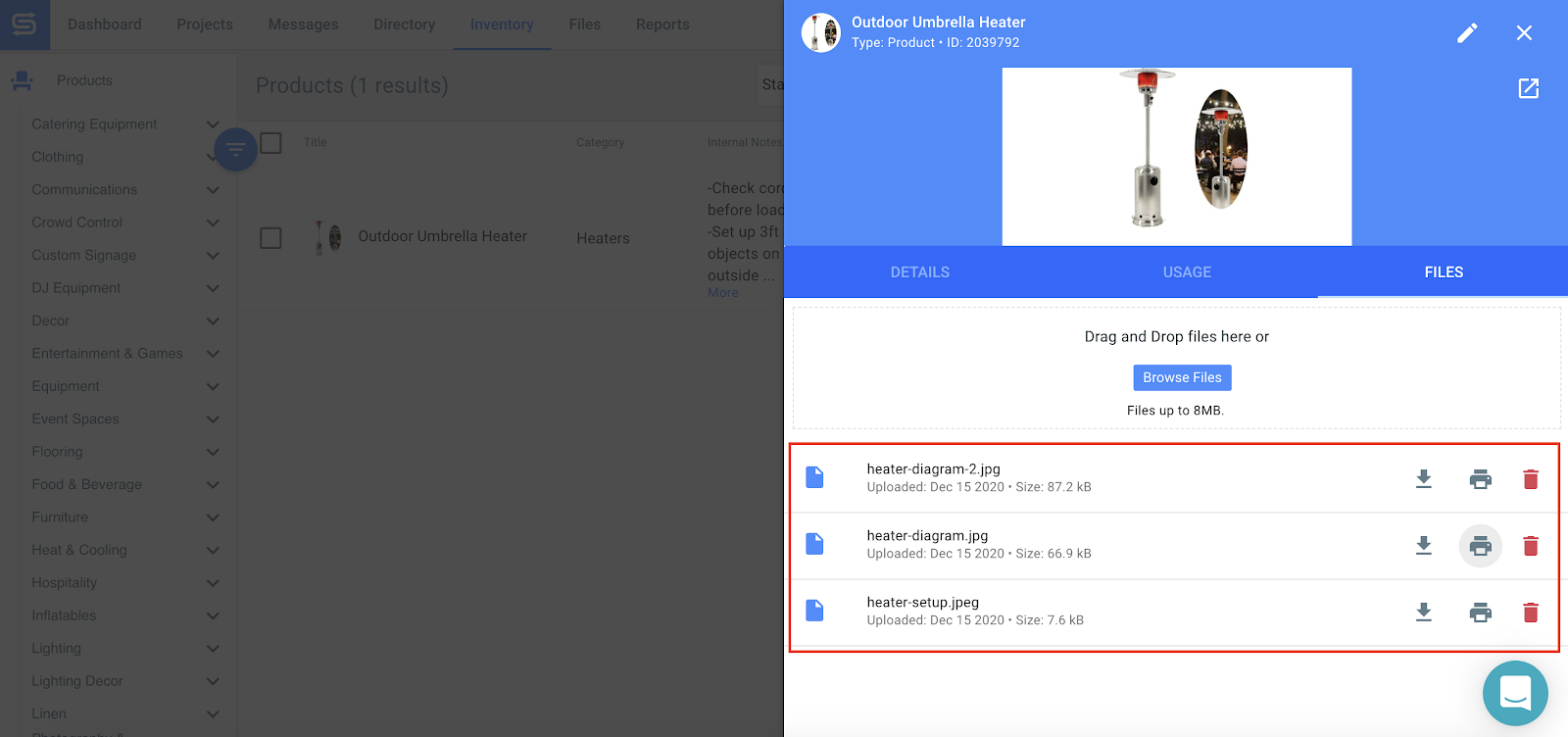Click file icon beside heater-setup.jpeg
The image size is (1568, 737).
[x=814, y=611]
